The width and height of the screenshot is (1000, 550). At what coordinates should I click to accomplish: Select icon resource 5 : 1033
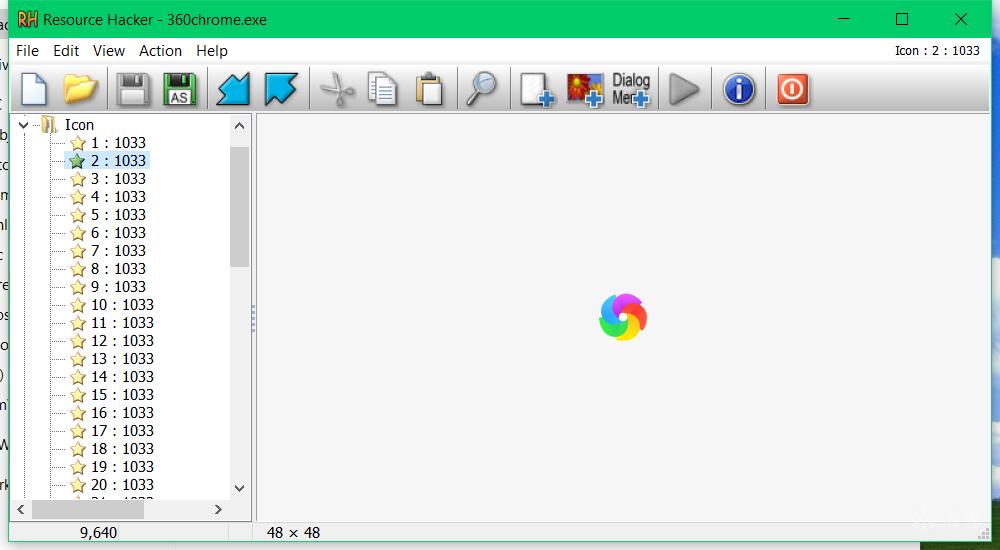pos(118,214)
